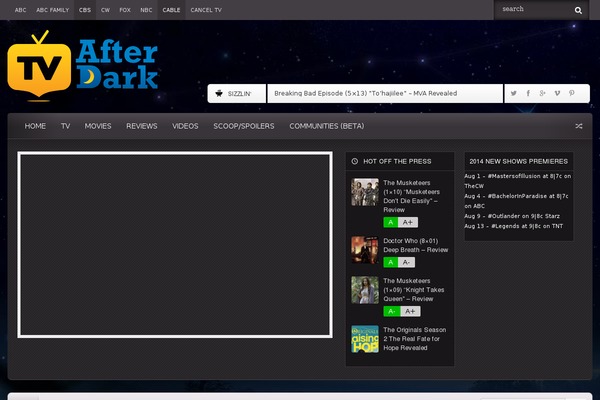Open the Facebook social icon
Viewport: 600px width, 400px height.
tap(528, 93)
